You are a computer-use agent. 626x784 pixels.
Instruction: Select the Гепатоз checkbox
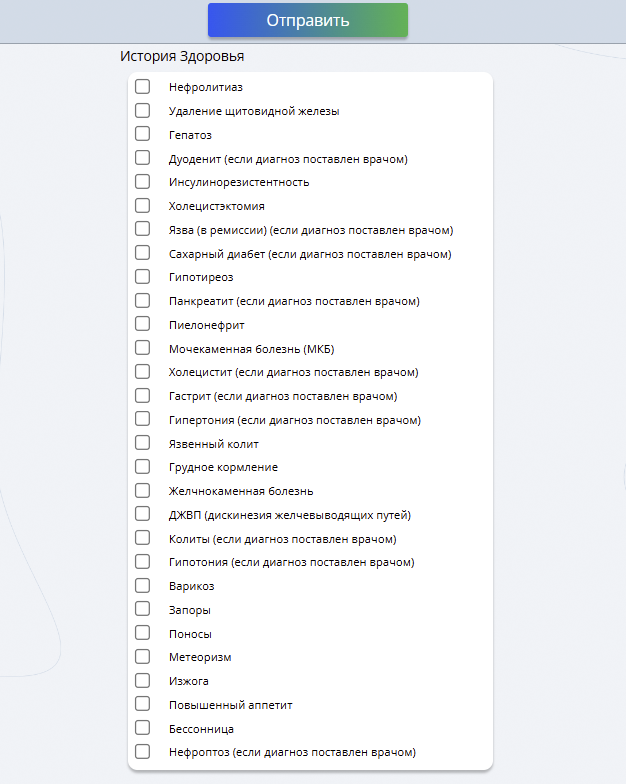click(142, 134)
